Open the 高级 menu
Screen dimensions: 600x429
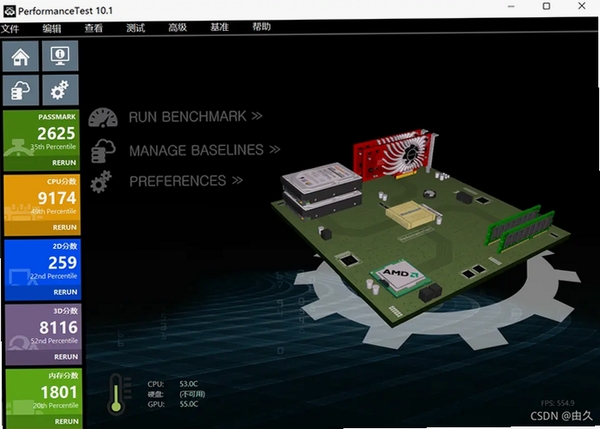coord(178,27)
